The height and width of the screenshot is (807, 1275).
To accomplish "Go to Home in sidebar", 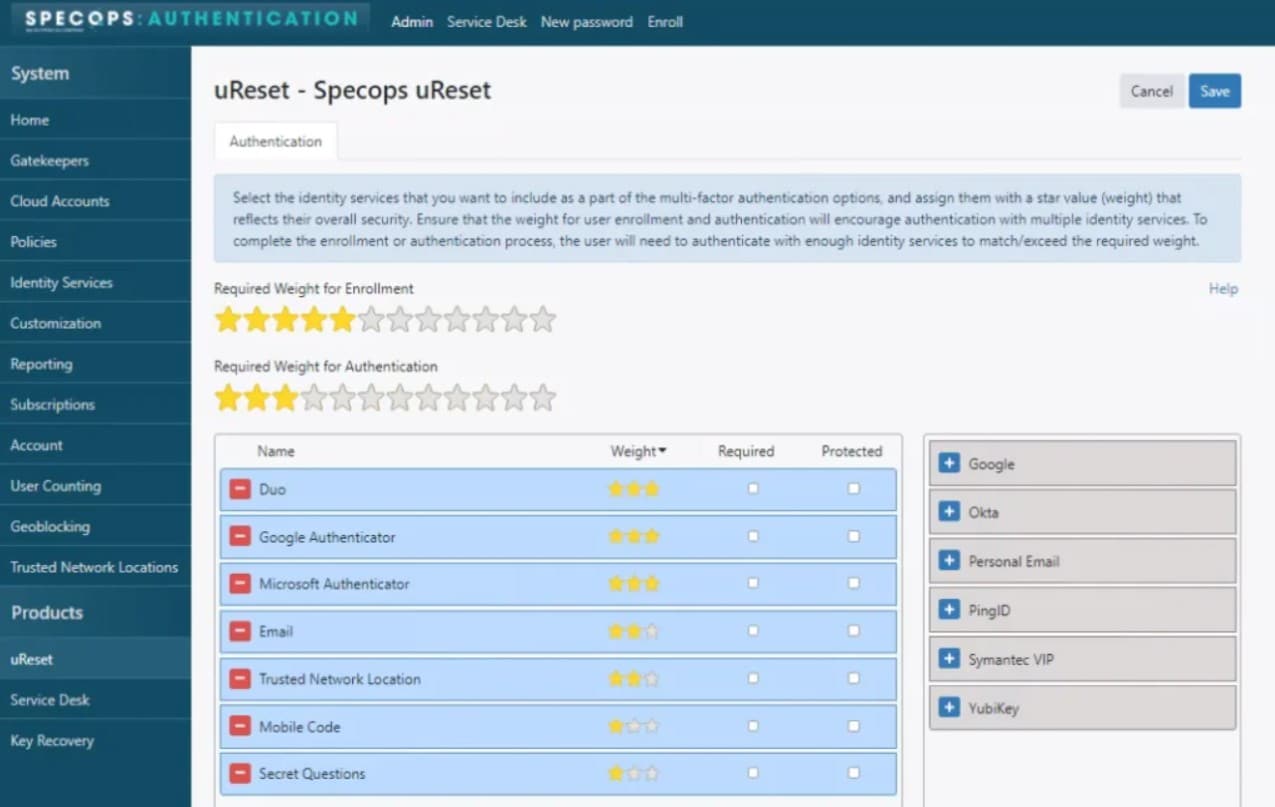I will [x=95, y=119].
